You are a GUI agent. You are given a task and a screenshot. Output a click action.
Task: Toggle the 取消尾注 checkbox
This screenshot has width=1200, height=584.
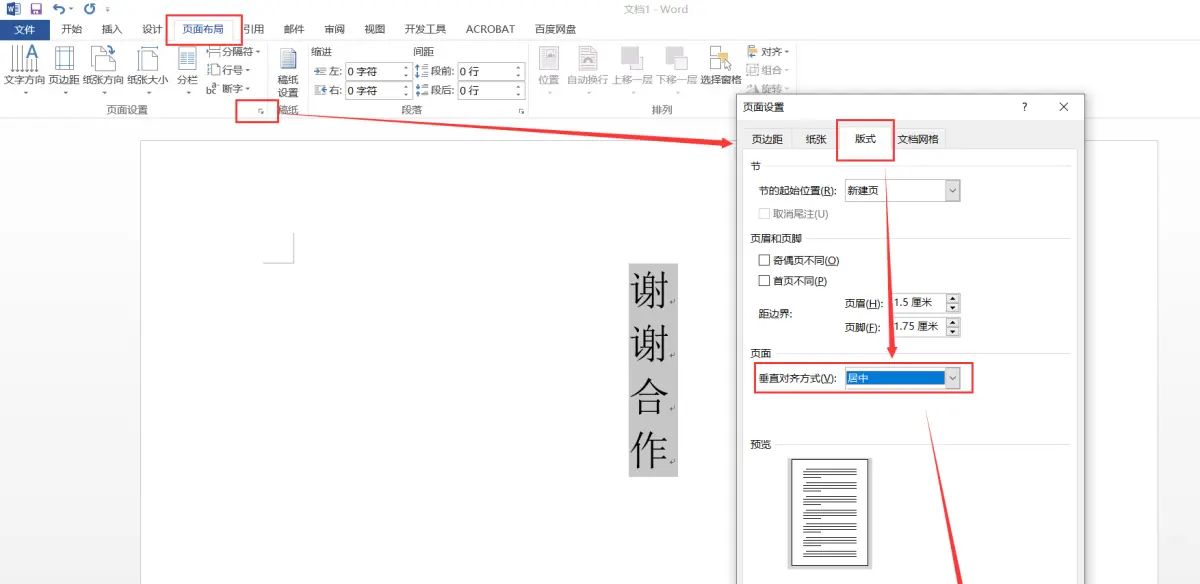[x=763, y=213]
